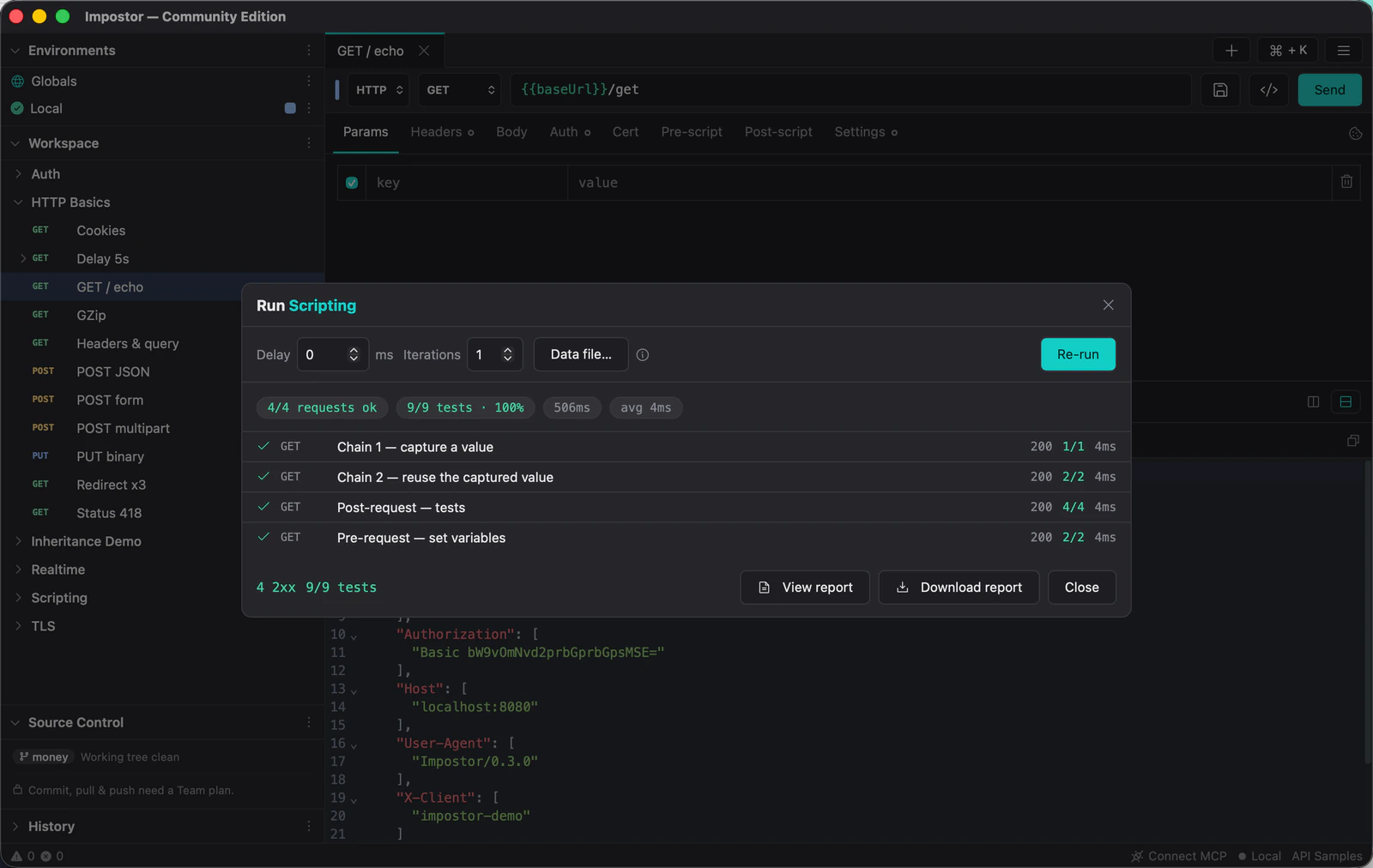Image resolution: width=1373 pixels, height=868 pixels.
Task: Switch to the Body tab
Action: point(511,132)
